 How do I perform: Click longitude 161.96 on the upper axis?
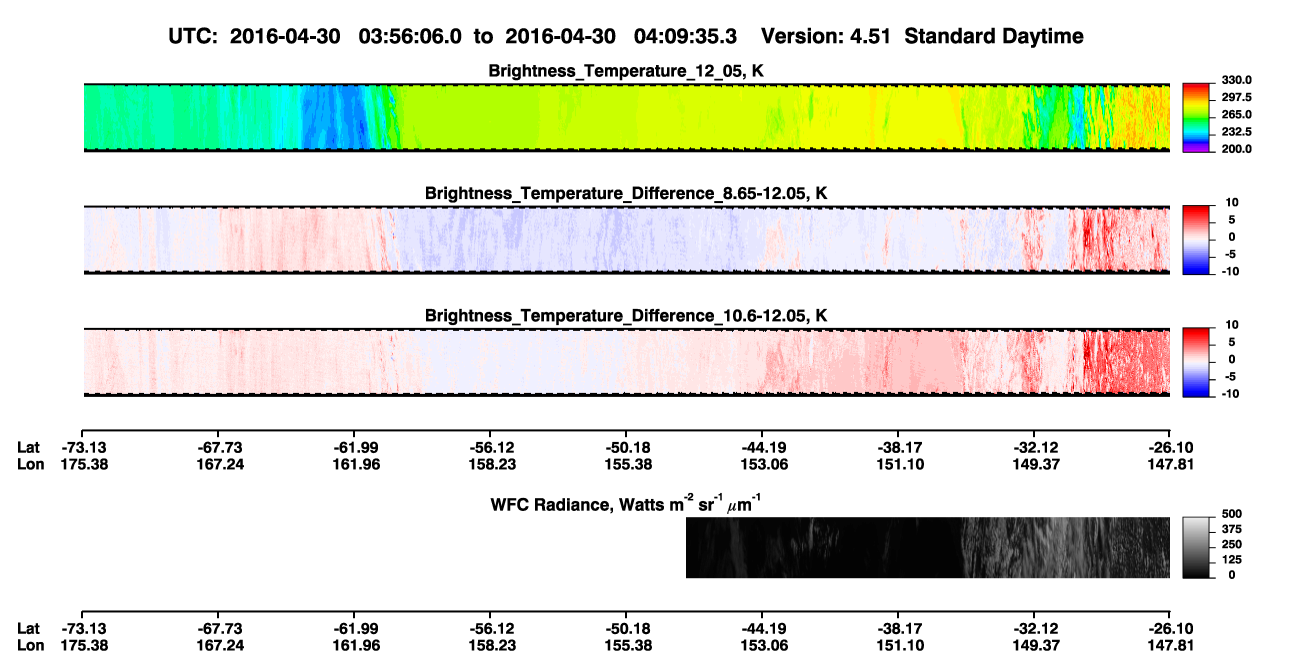[354, 465]
